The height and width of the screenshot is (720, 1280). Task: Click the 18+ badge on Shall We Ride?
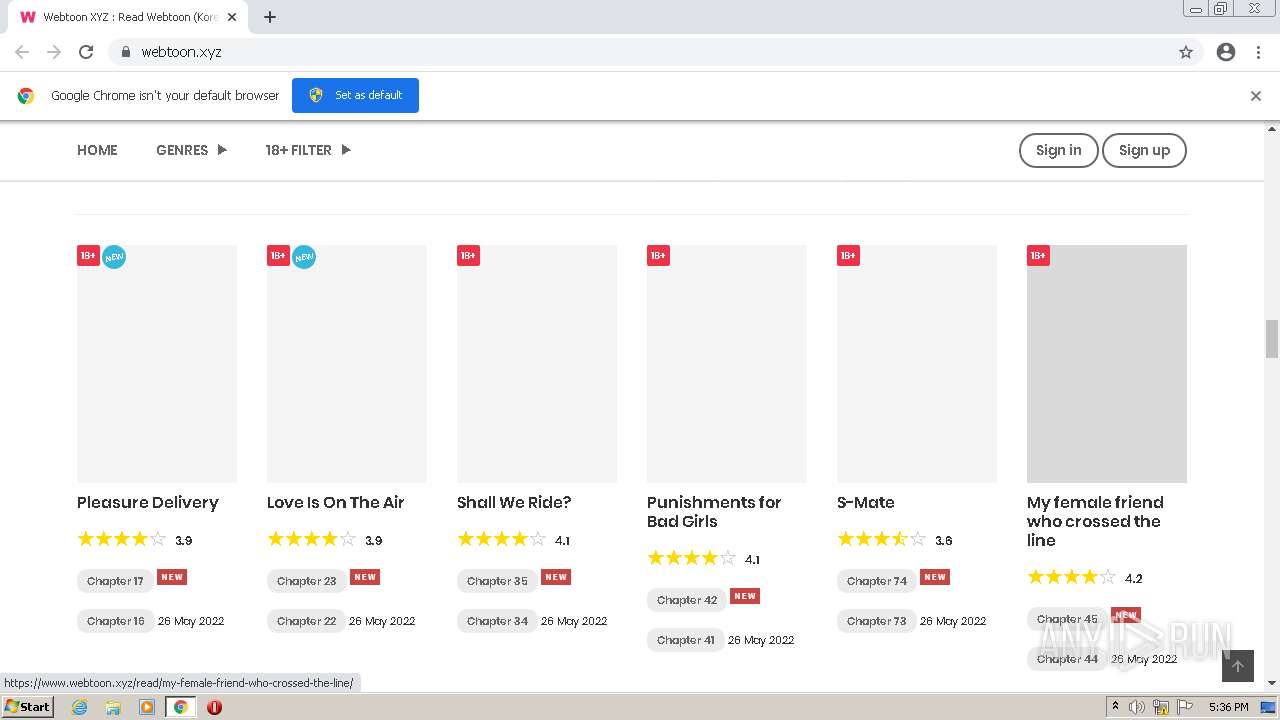pyautogui.click(x=468, y=256)
